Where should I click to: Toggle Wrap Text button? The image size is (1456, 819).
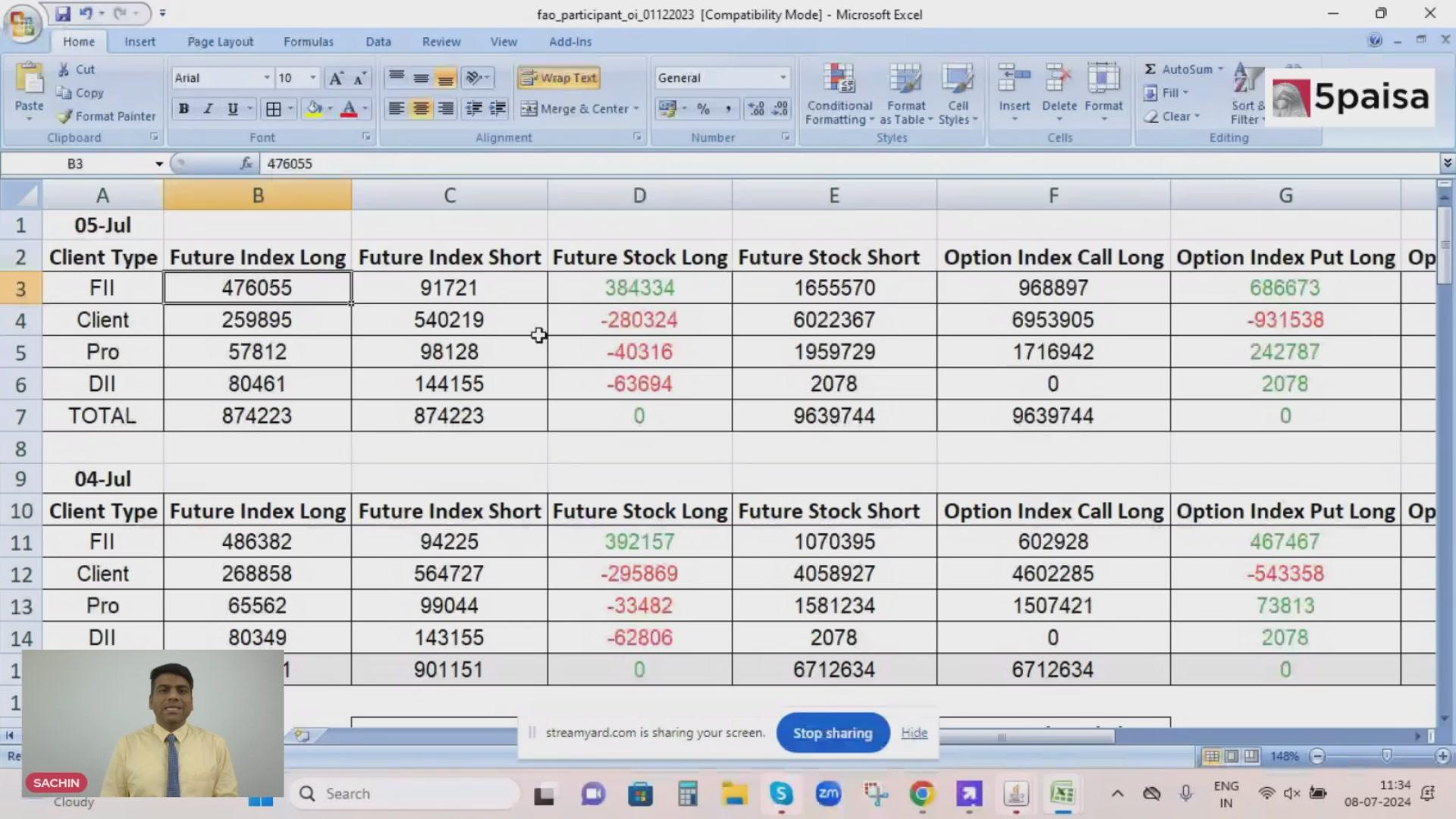tap(560, 77)
